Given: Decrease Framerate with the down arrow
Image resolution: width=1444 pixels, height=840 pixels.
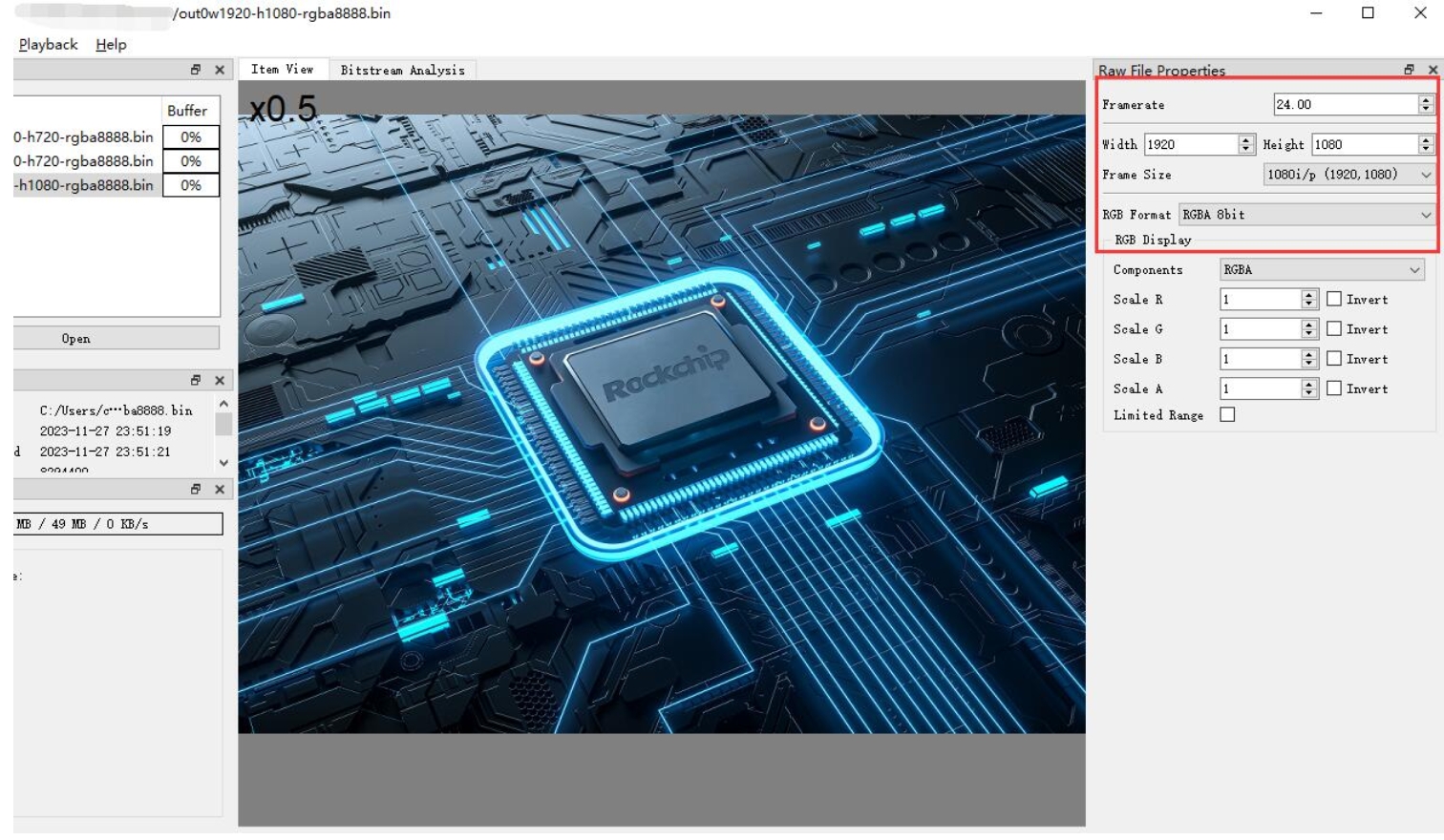Looking at the screenshot, I should coord(1426,110).
